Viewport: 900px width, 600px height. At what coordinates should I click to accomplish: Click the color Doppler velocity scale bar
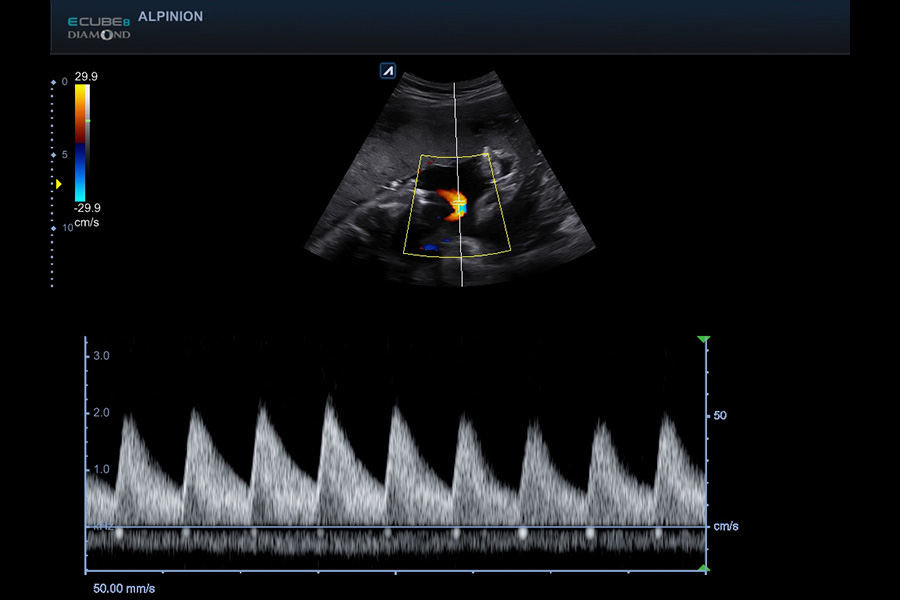coord(80,143)
